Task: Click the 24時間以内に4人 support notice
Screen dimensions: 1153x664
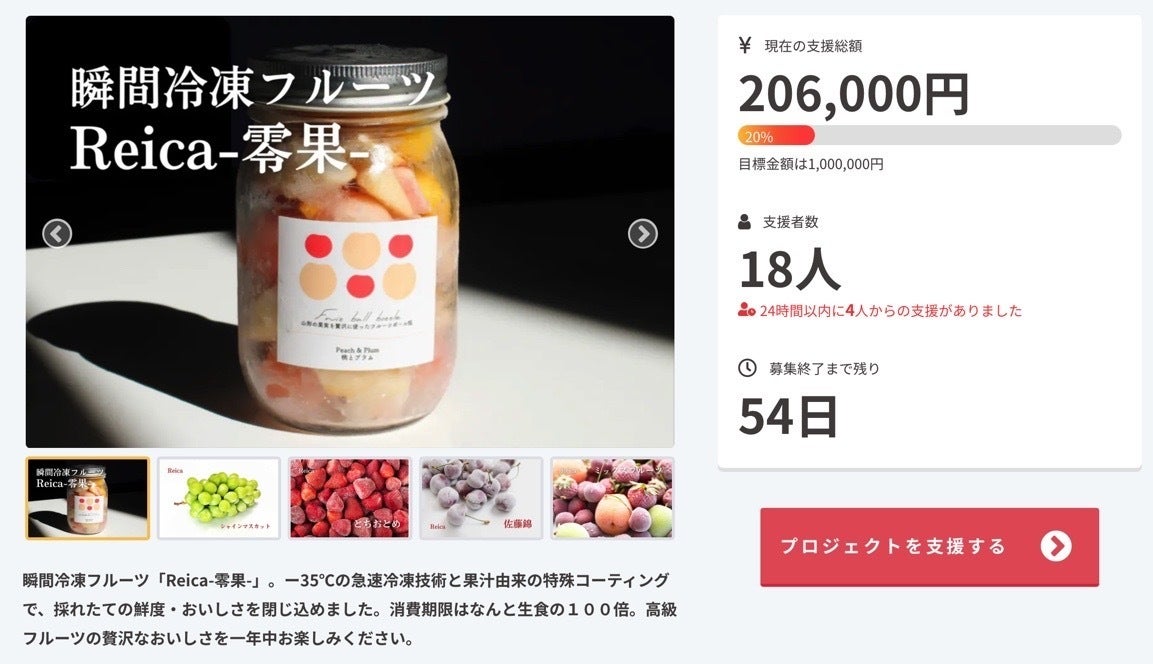Action: [880, 310]
